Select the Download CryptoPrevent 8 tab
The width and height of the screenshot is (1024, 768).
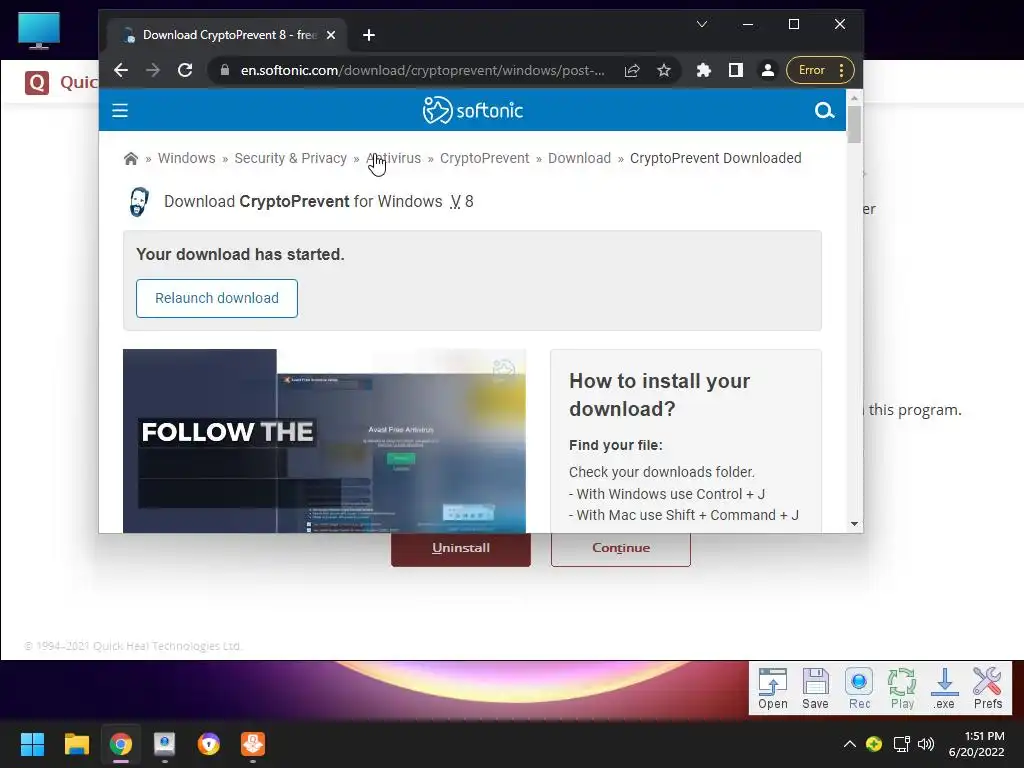point(226,35)
